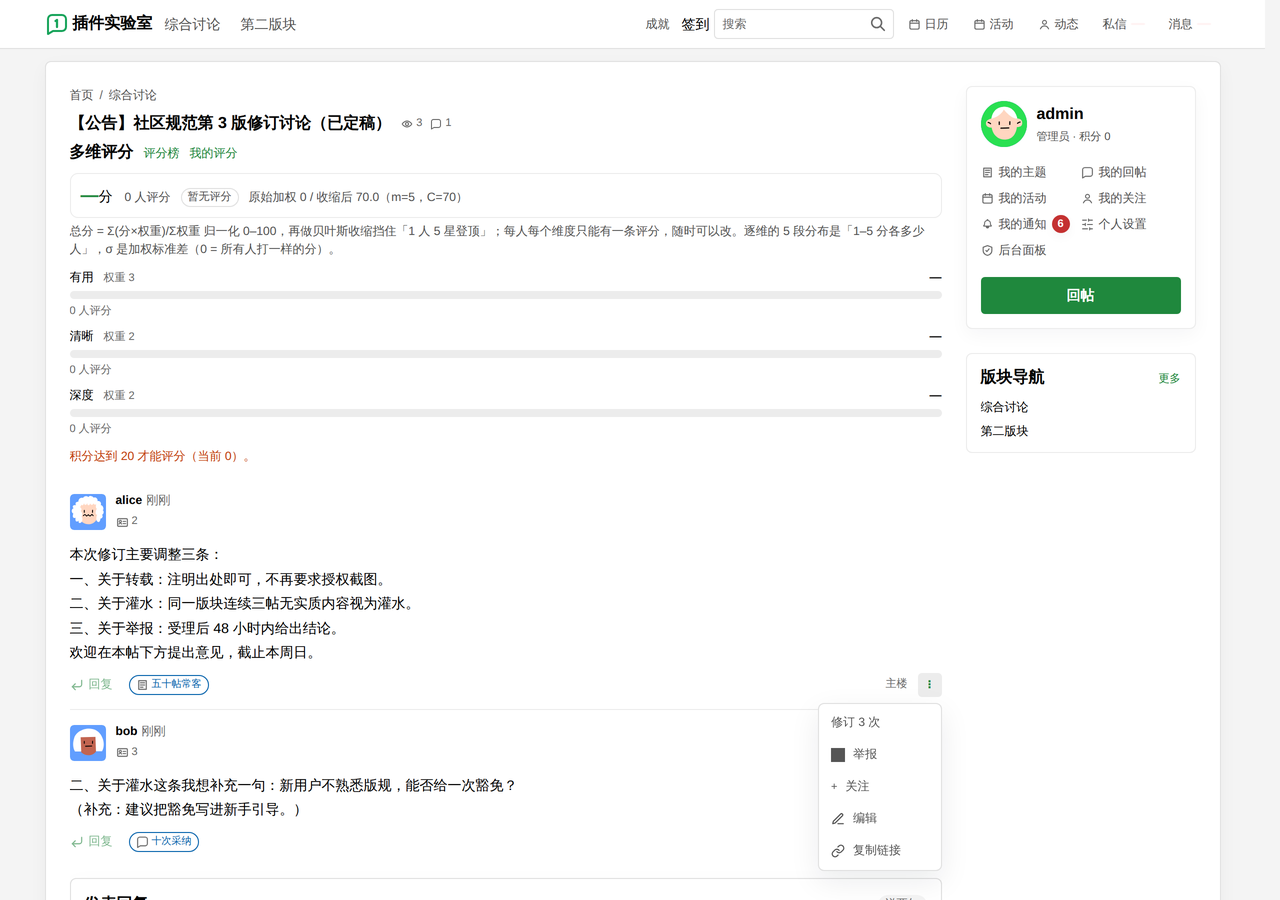The height and width of the screenshot is (900, 1280).
Task: Click the reply count bubble icon by title
Action: click(x=436, y=124)
